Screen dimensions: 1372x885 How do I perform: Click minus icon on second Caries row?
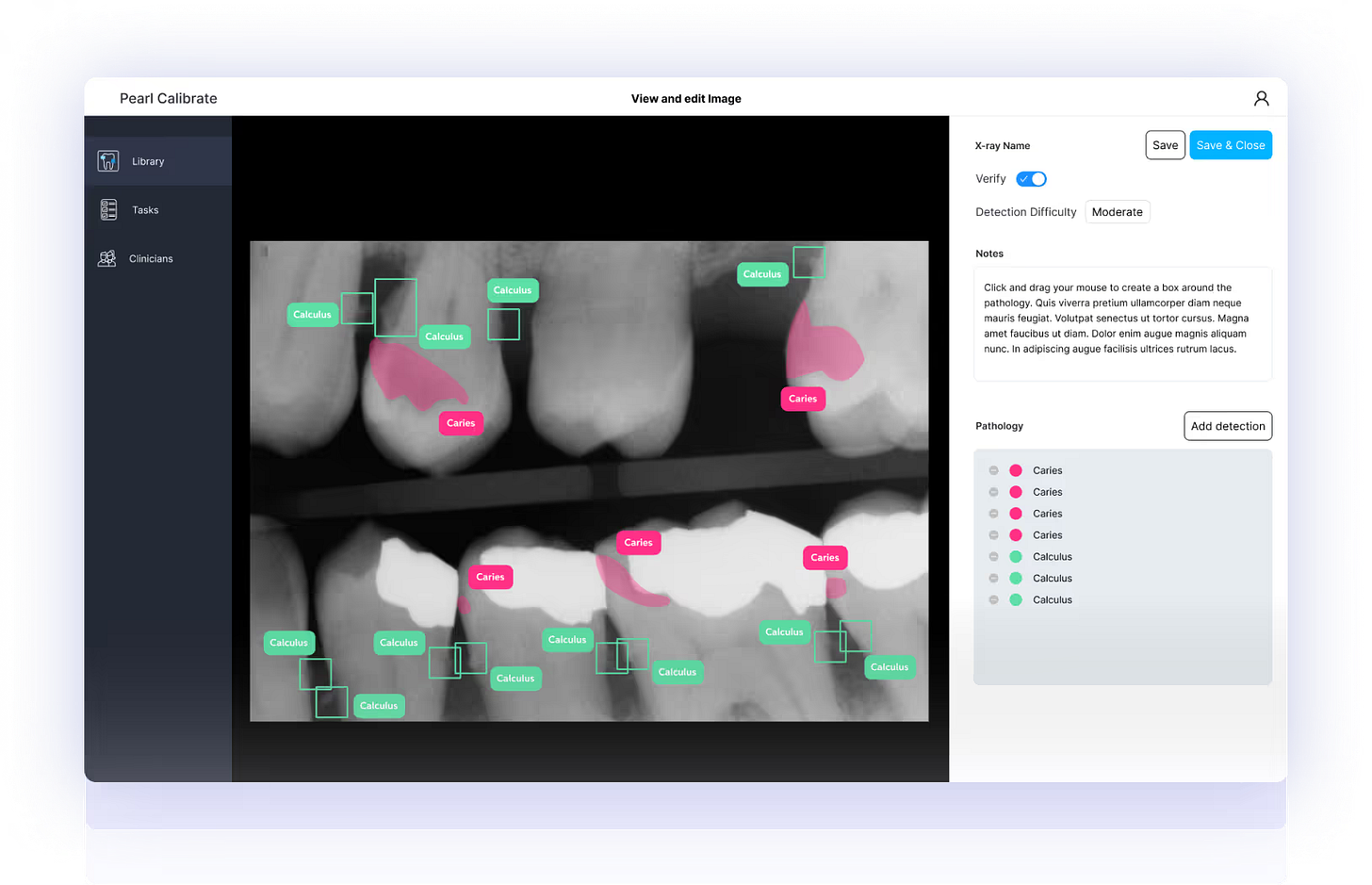click(x=993, y=492)
